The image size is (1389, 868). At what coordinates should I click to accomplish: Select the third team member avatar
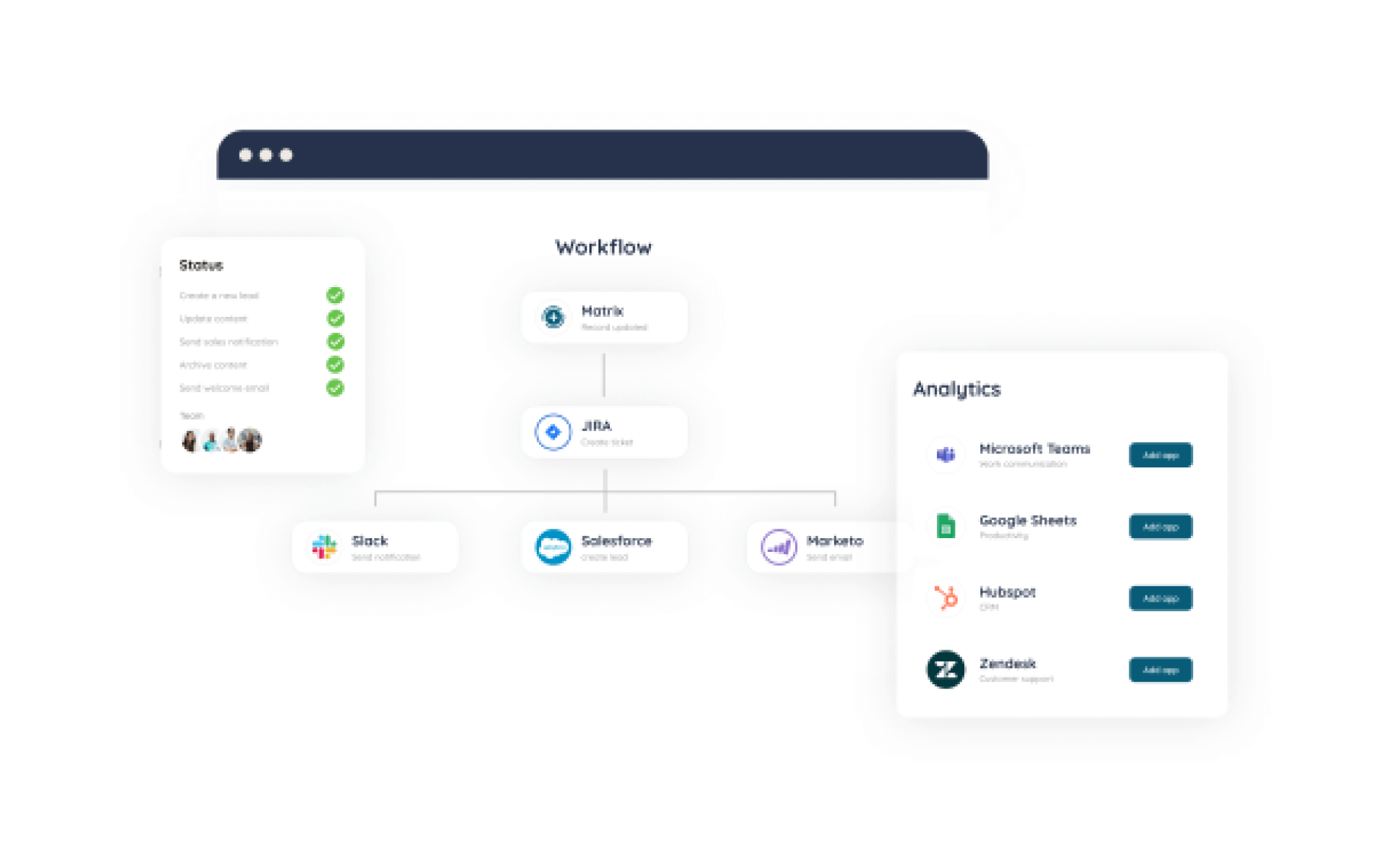(x=230, y=441)
